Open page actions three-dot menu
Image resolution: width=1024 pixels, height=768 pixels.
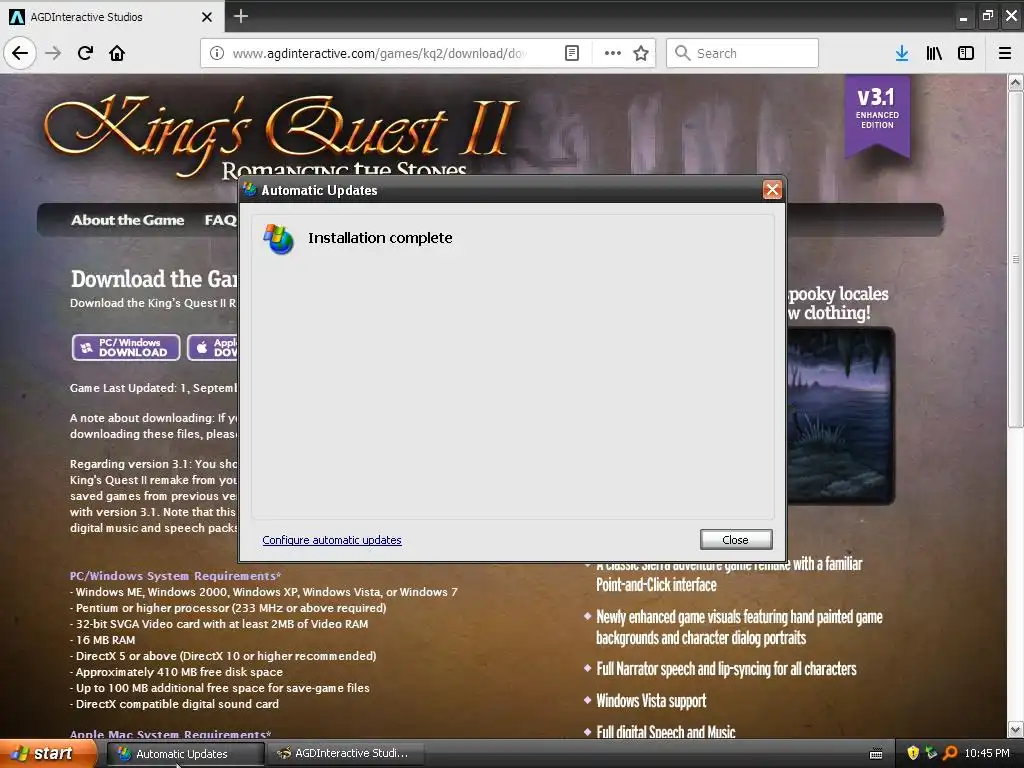tap(613, 53)
